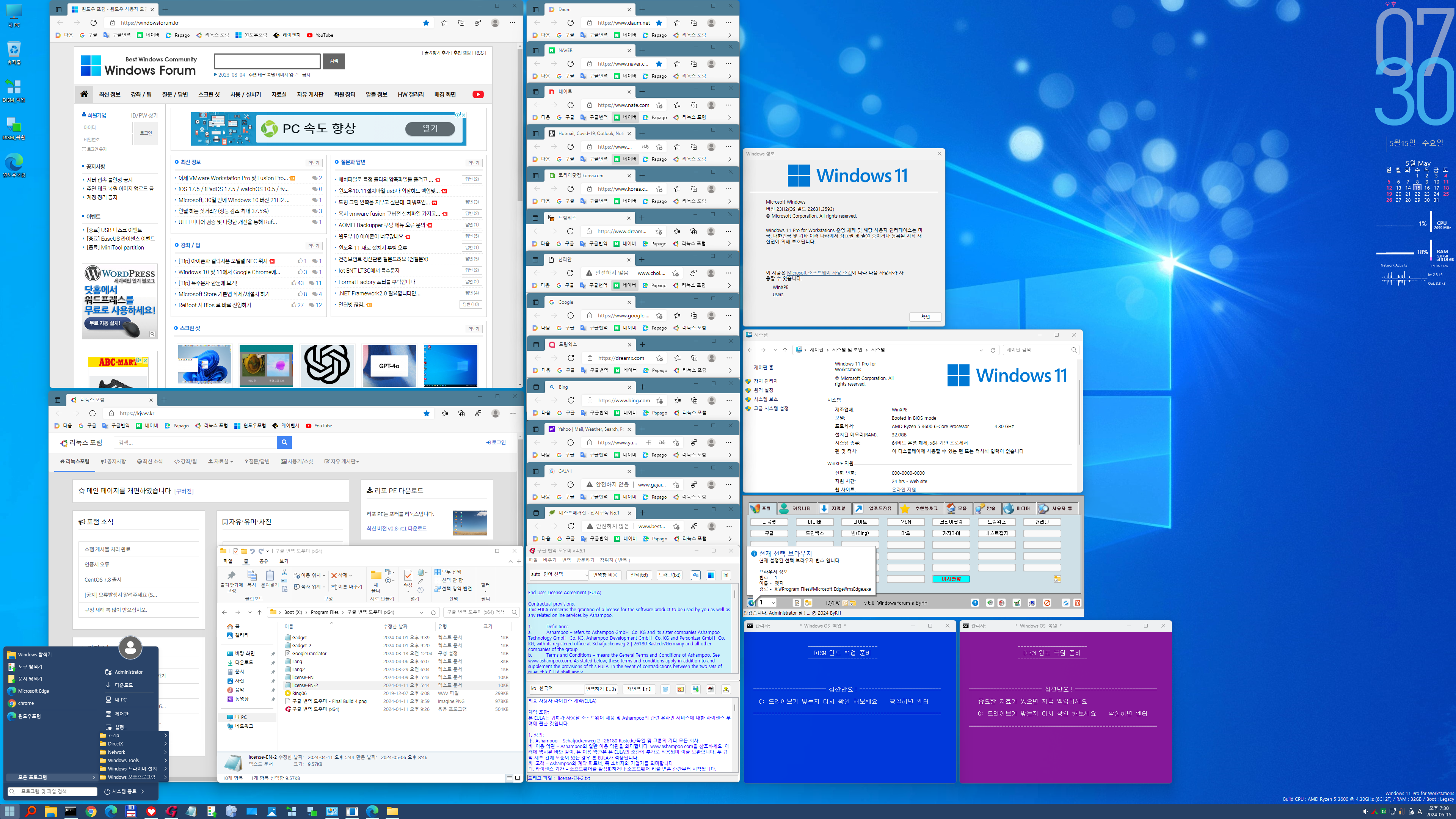
Task: Click the red delete-X icon in translator toolbar
Action: pos(681,689)
